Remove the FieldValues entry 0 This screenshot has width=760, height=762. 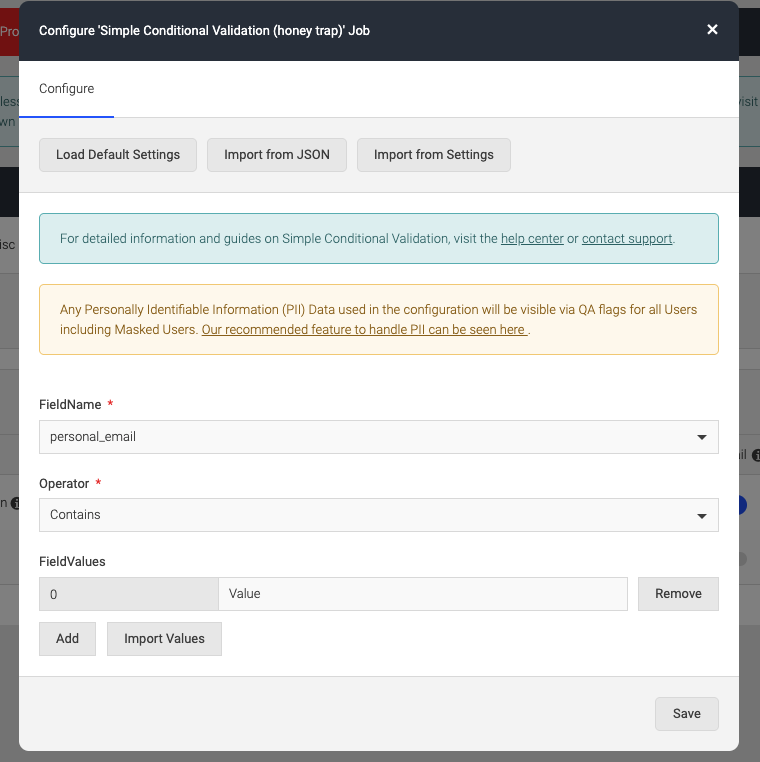coord(678,594)
